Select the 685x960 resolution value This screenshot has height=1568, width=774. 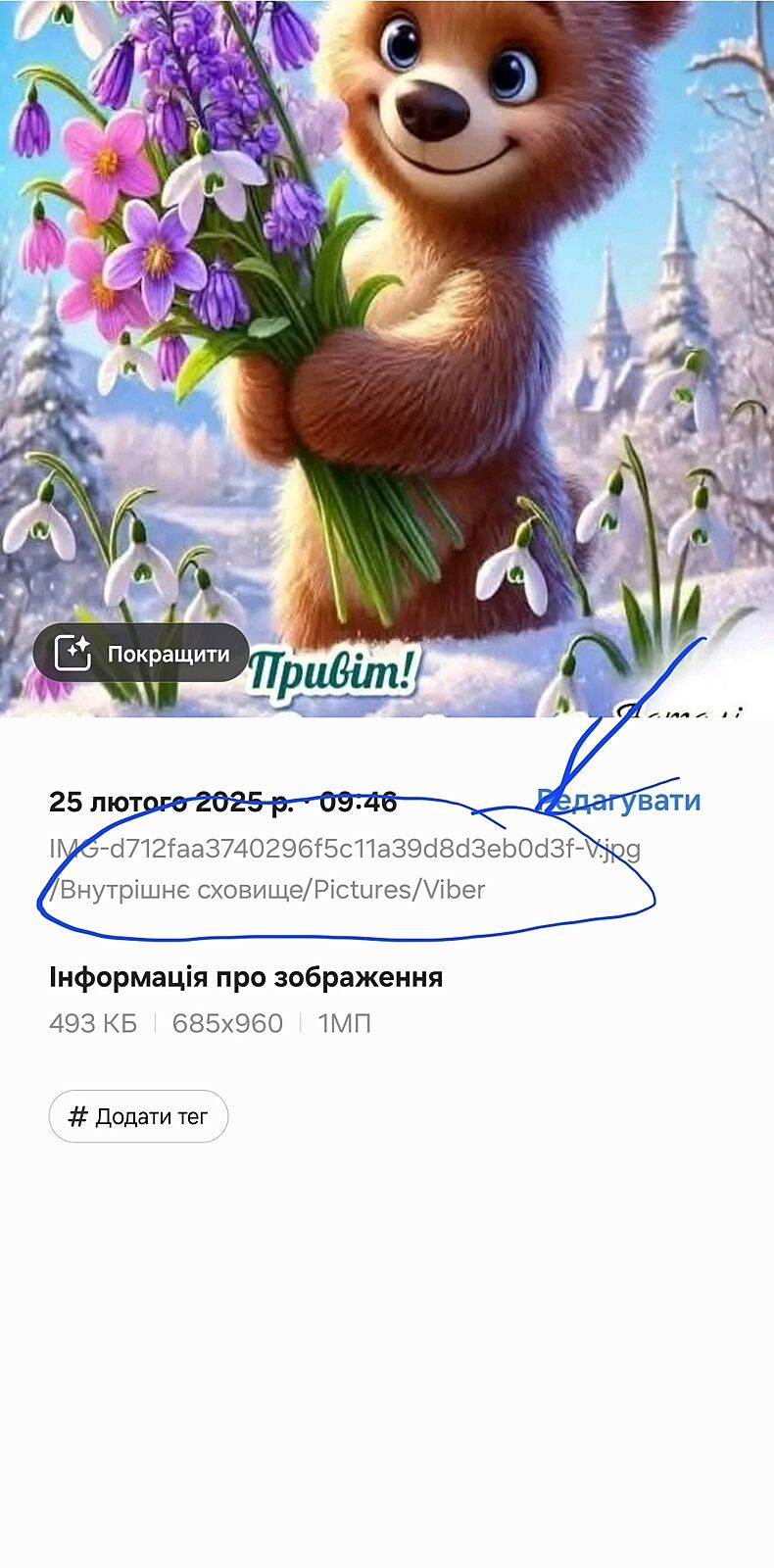click(x=227, y=1024)
